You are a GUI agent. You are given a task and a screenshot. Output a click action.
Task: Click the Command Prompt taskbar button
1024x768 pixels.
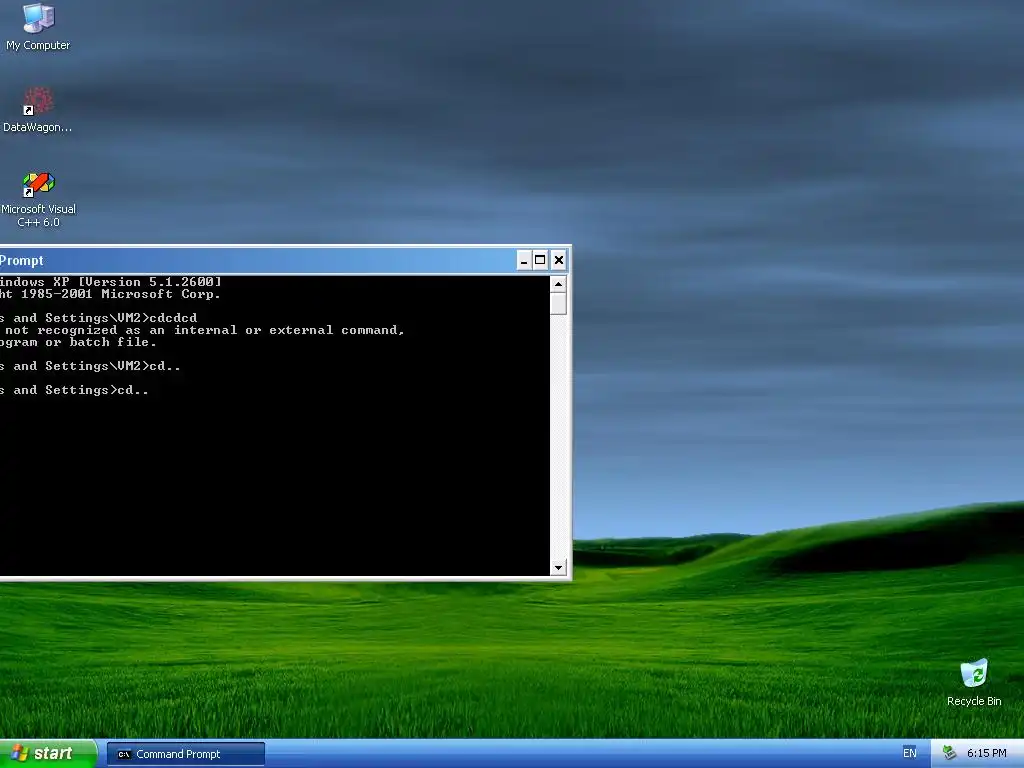point(186,754)
